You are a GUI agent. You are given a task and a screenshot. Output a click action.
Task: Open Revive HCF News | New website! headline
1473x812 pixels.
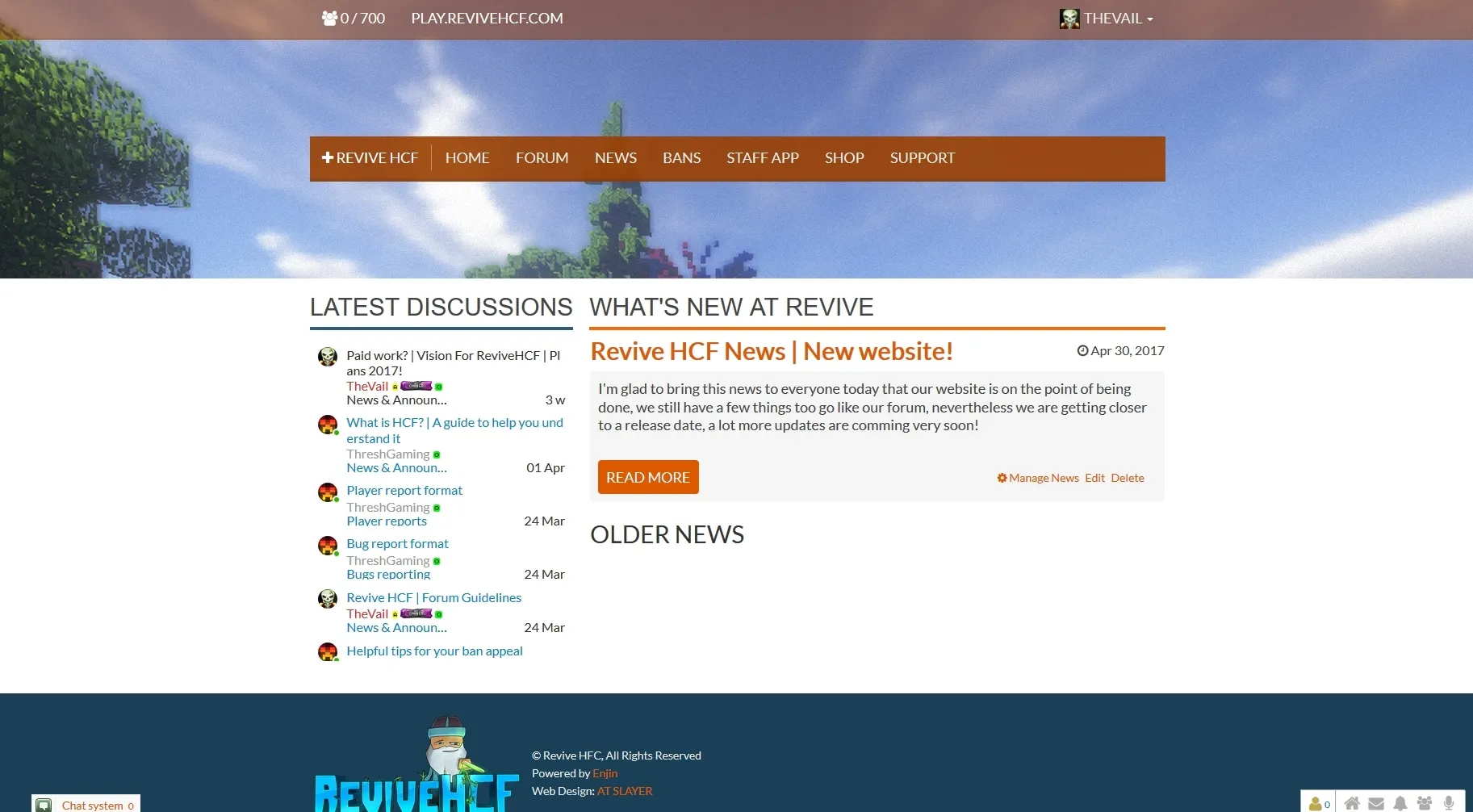coord(772,351)
